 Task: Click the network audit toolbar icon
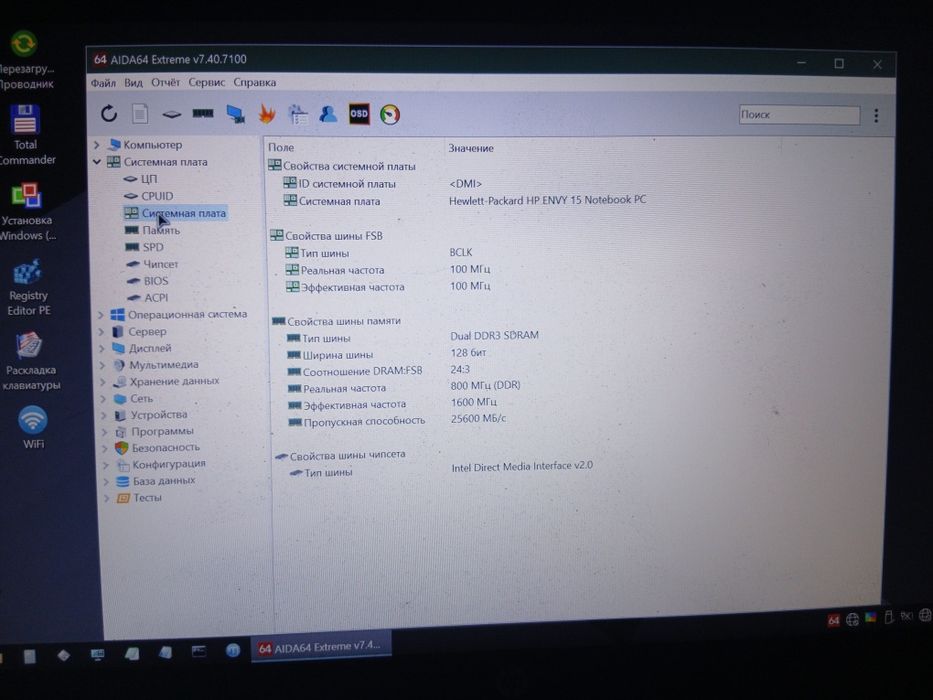pyautogui.click(x=298, y=114)
